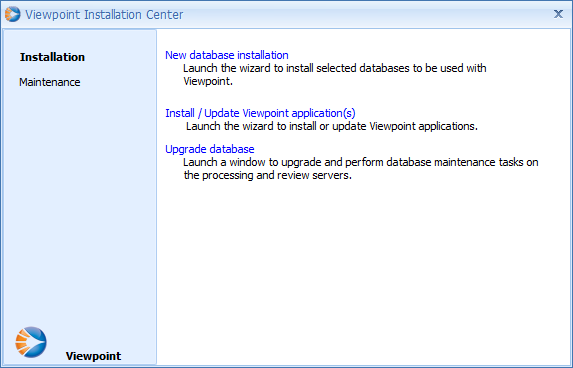Image resolution: width=573 pixels, height=368 pixels.
Task: Click the Viewpoint logo in sidebar bottom
Action: tap(31, 342)
